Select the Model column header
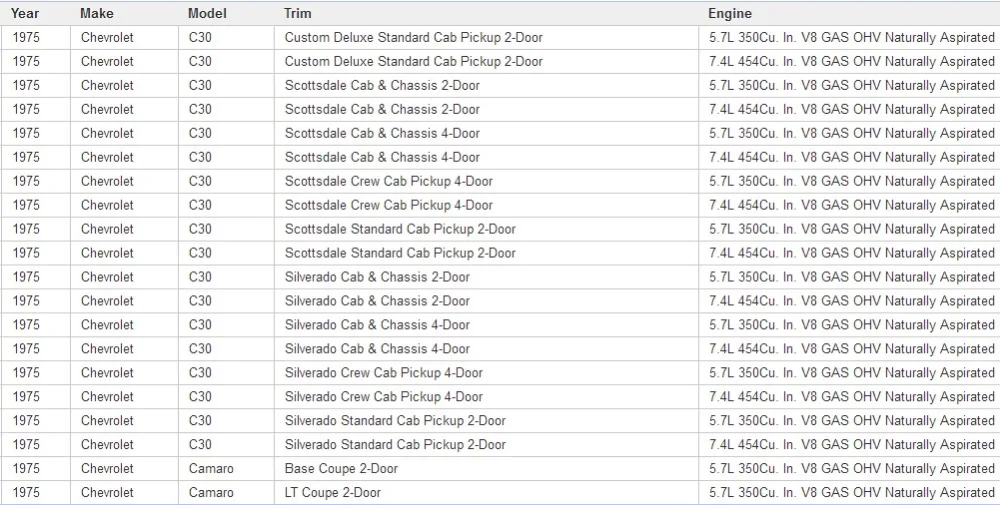This screenshot has height=505, width=1000. pyautogui.click(x=207, y=13)
